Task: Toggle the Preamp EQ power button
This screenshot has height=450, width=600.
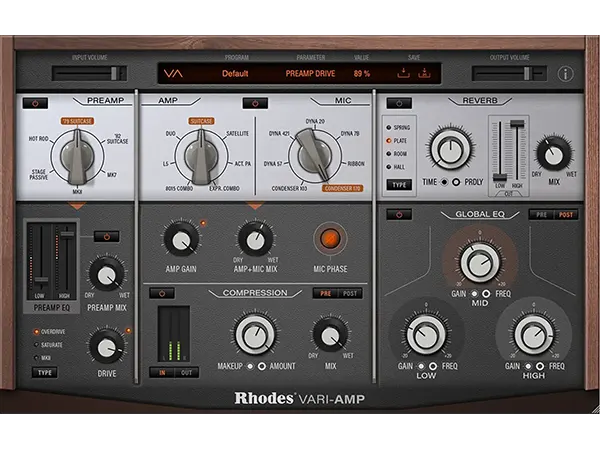Action: pyautogui.click(x=106, y=236)
